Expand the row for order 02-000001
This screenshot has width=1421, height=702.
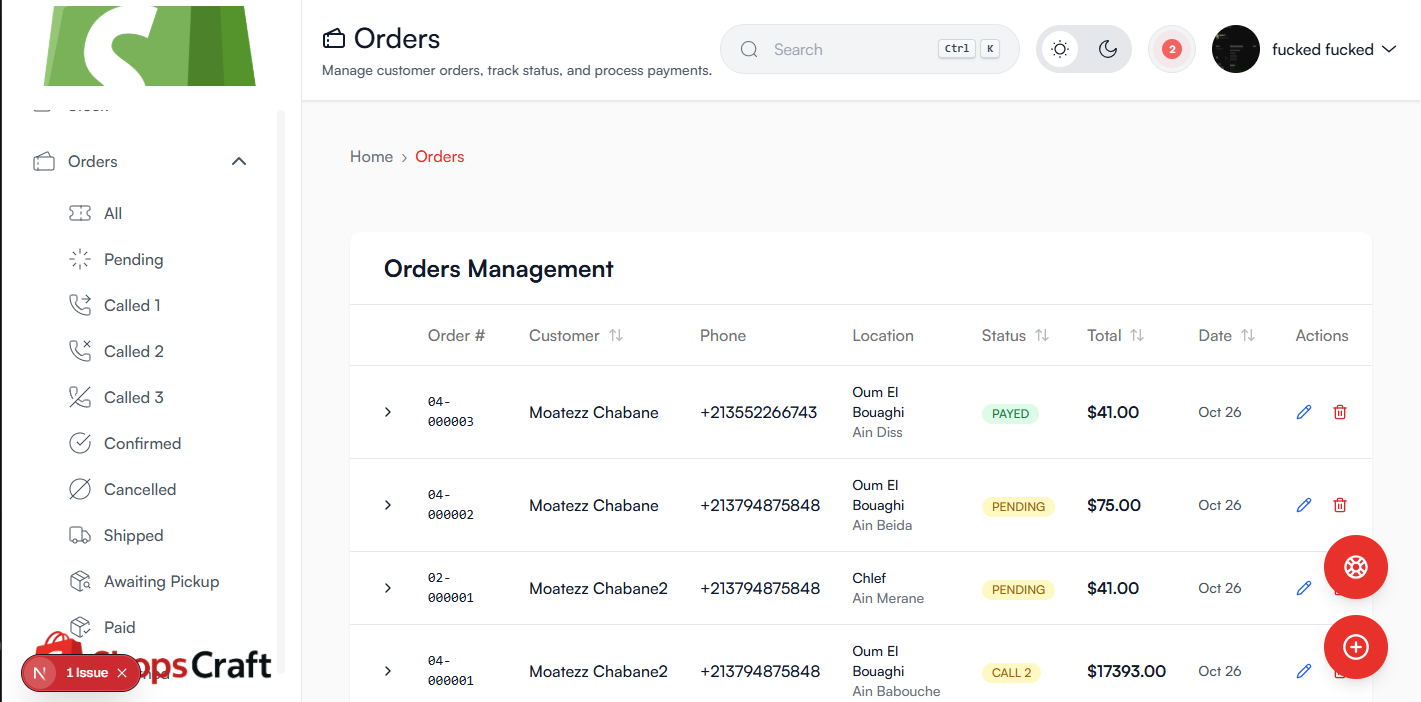(x=388, y=588)
